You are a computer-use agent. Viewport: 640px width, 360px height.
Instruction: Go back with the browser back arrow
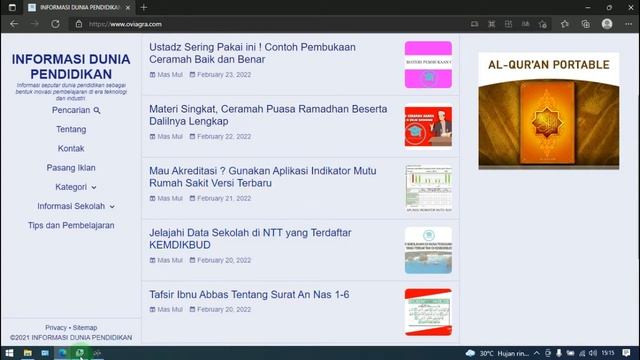pos(14,24)
